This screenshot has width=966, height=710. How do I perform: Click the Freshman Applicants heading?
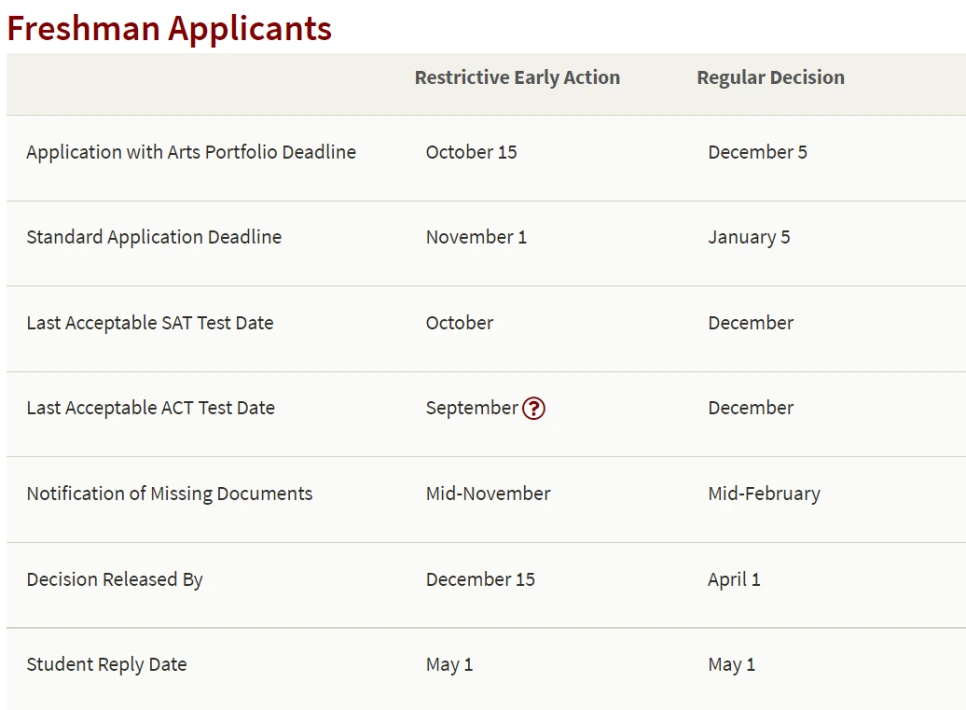(169, 28)
